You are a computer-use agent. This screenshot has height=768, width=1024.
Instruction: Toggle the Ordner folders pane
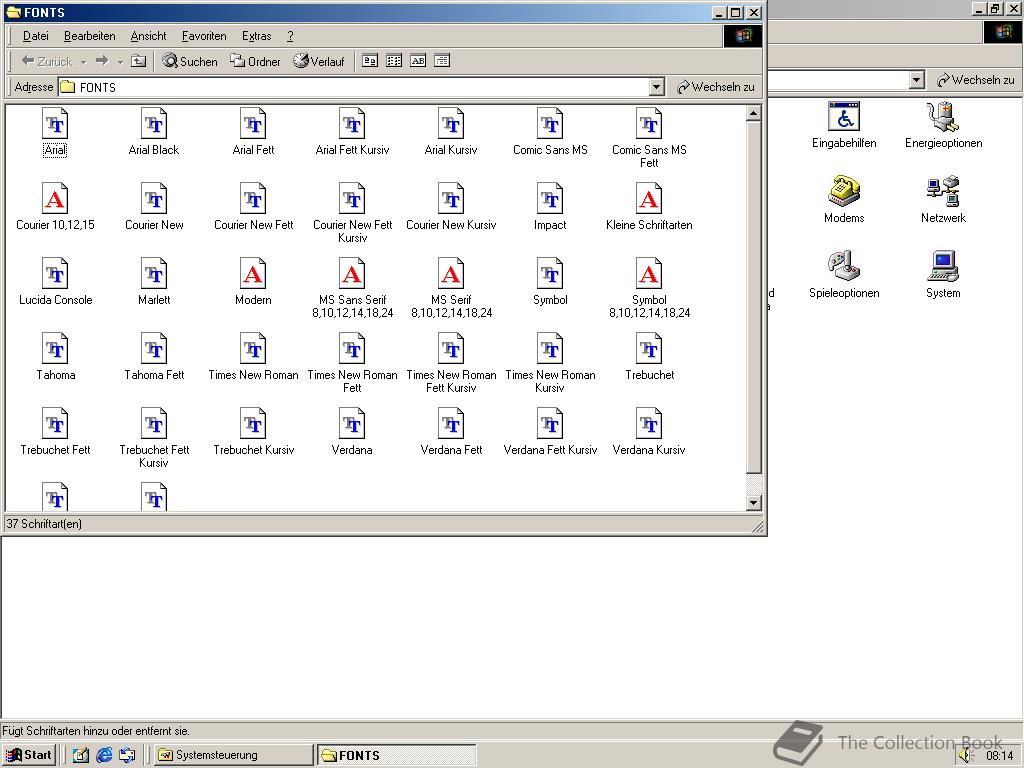[x=255, y=61]
